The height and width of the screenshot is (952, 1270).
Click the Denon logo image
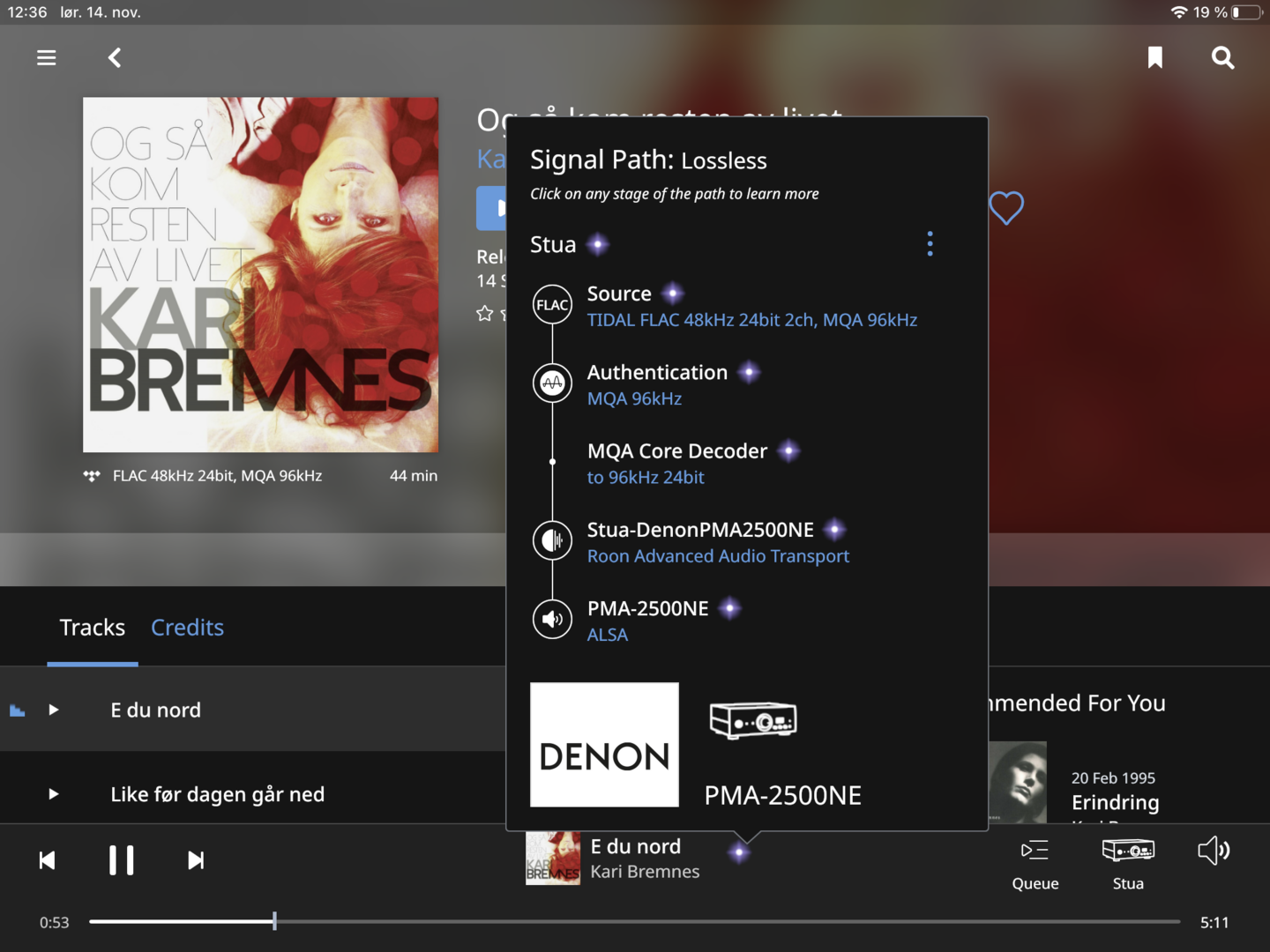click(604, 745)
